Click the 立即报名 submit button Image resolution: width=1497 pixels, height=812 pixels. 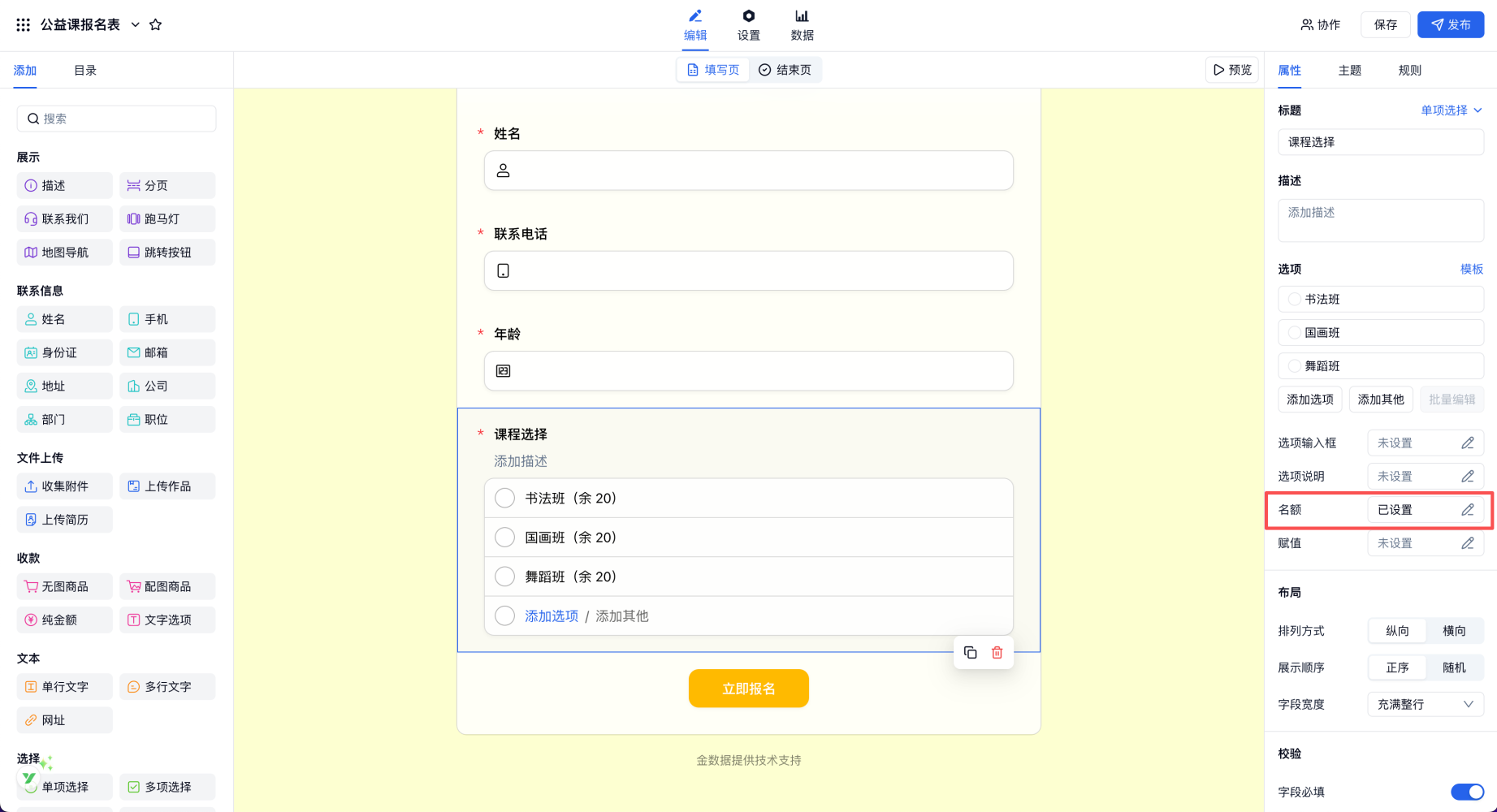748,689
